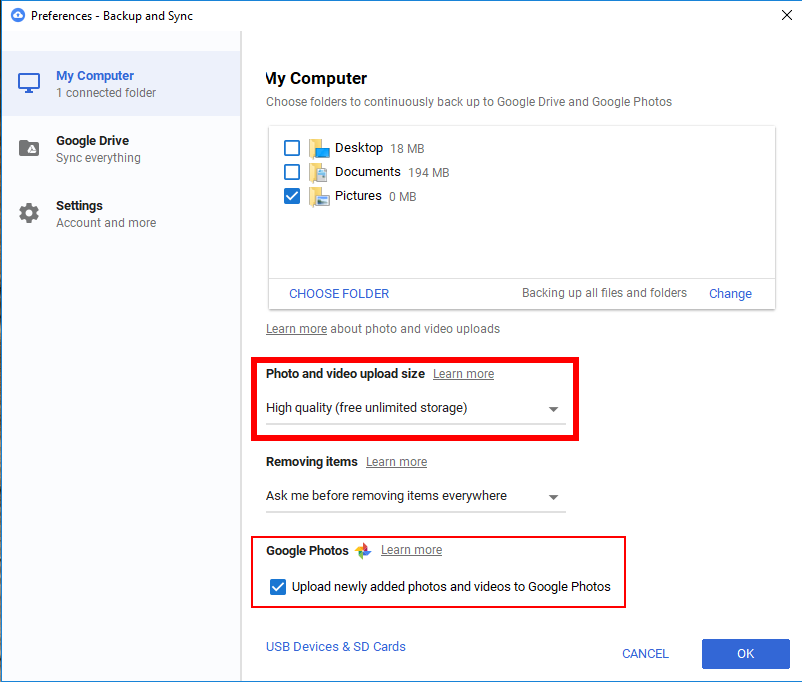Click the CANCEL button

click(x=645, y=654)
